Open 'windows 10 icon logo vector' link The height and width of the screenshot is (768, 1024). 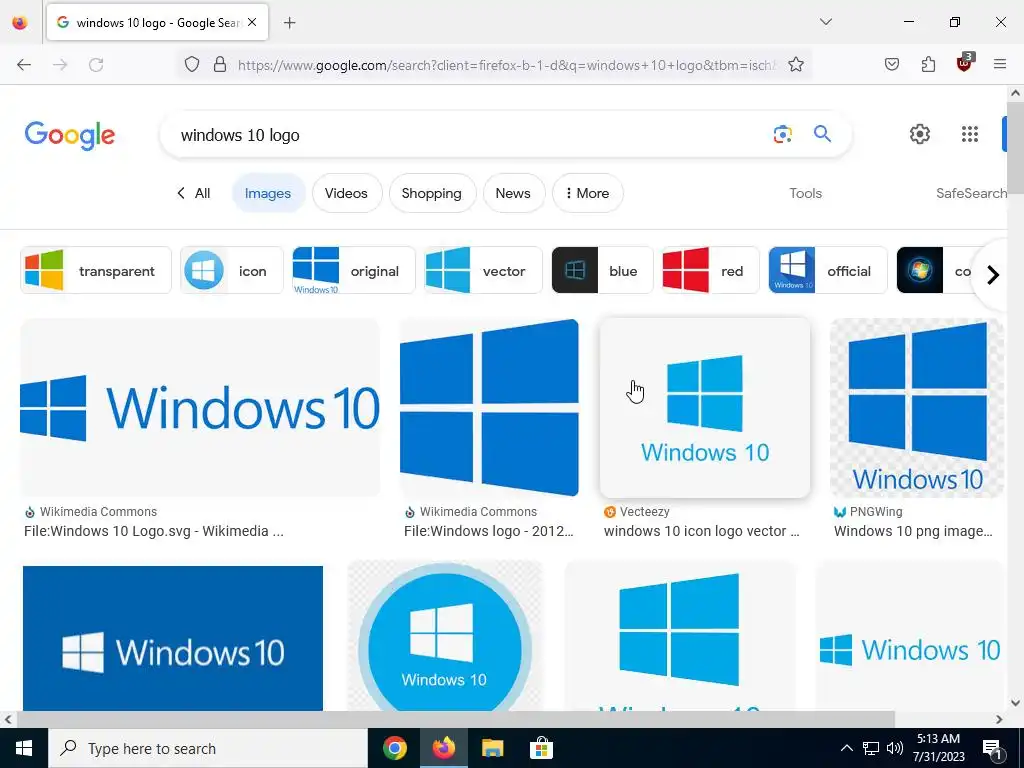(x=701, y=531)
